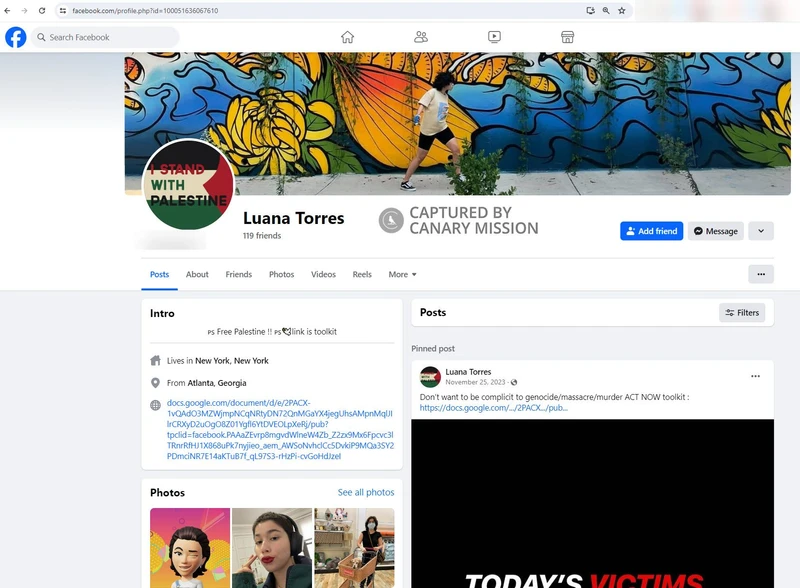Open the profile three-dot menu below Message
800x588 pixels.
pyautogui.click(x=760, y=274)
